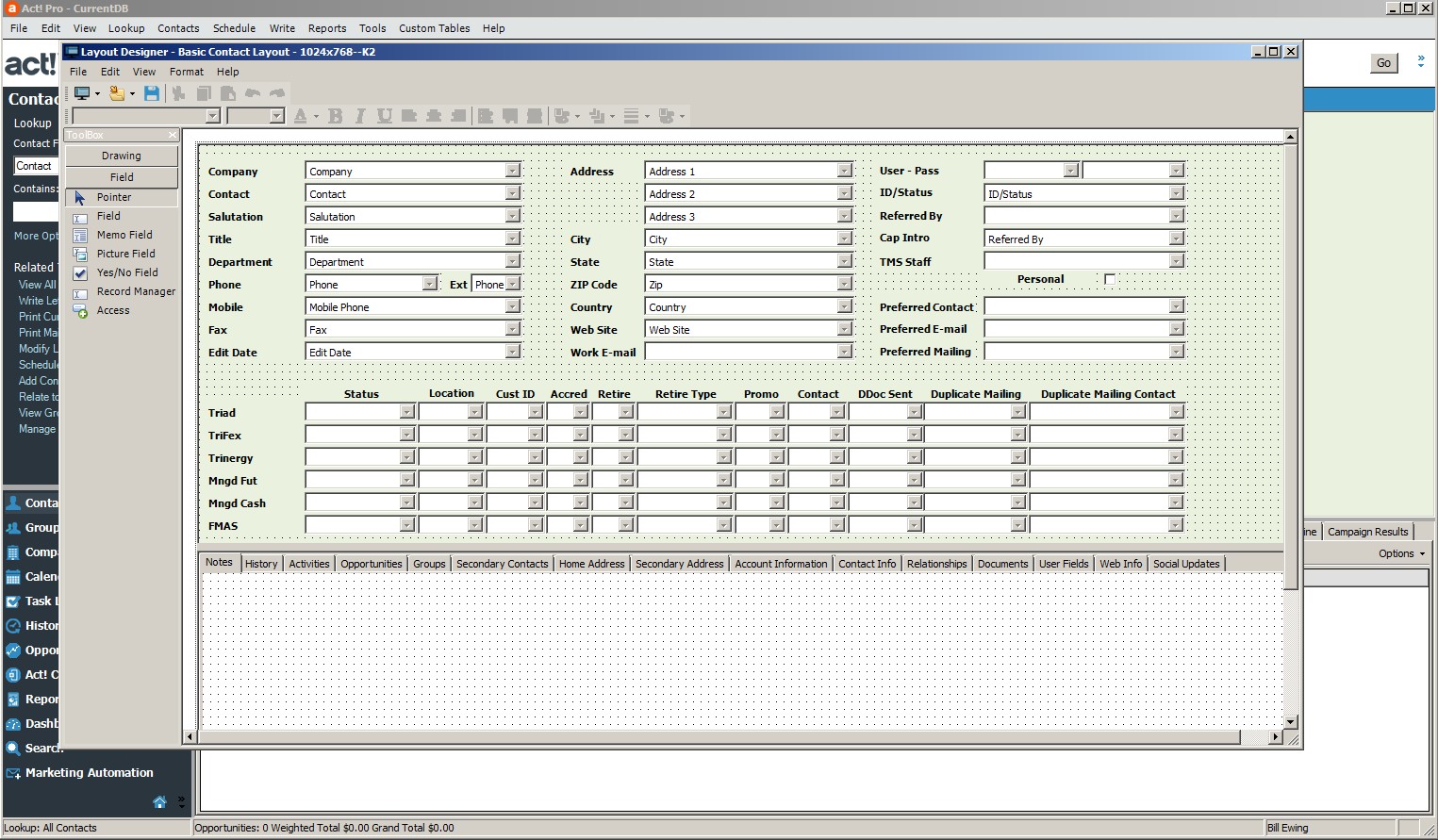Open the Salutation field dropdown arrow
The height and width of the screenshot is (840, 1438).
click(x=512, y=216)
